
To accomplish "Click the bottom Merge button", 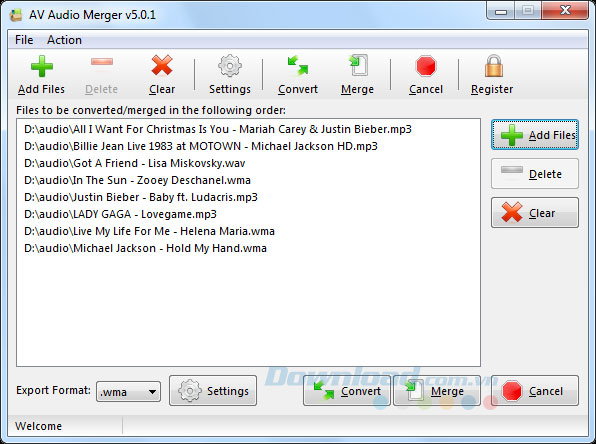I will point(437,391).
